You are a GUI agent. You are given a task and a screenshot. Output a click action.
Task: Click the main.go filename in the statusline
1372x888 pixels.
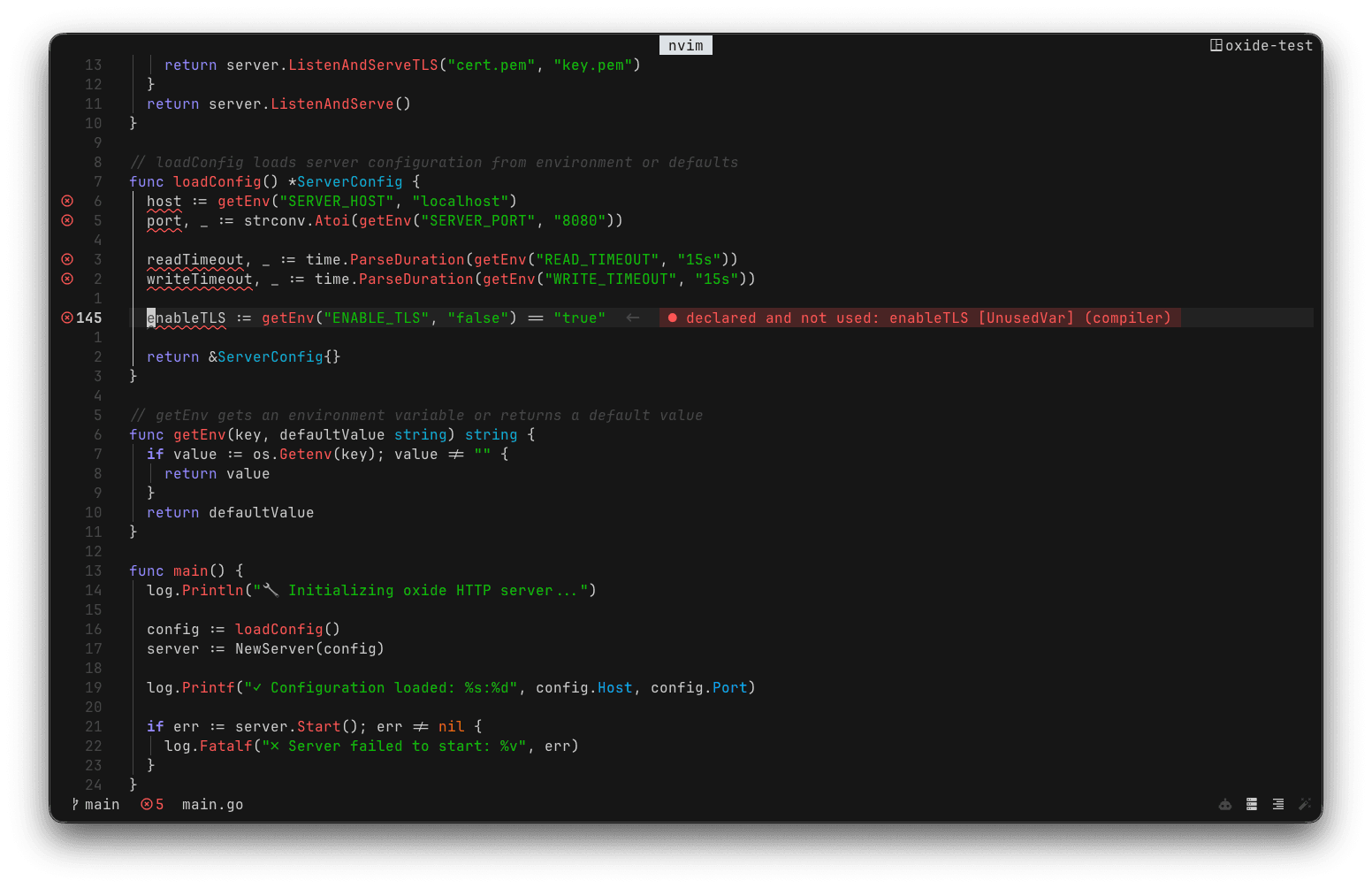tap(213, 804)
